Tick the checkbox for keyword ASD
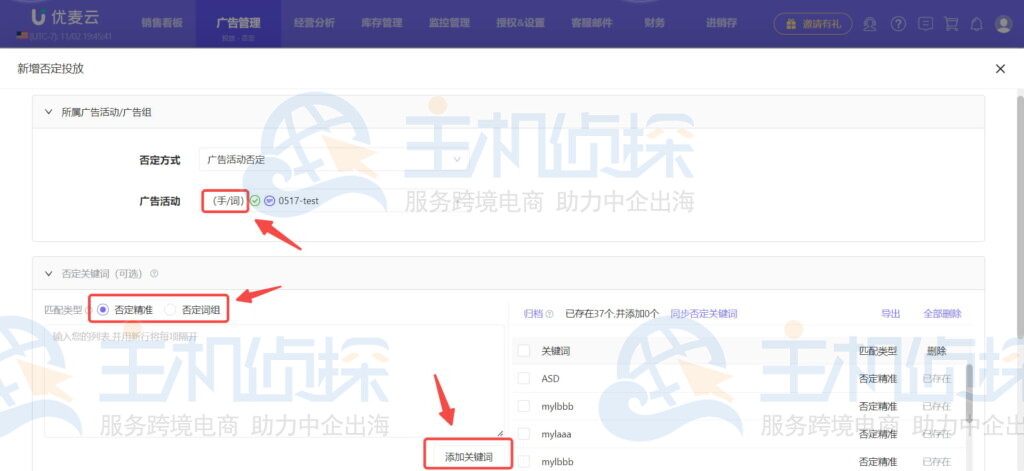This screenshot has width=1024, height=471. tap(523, 379)
